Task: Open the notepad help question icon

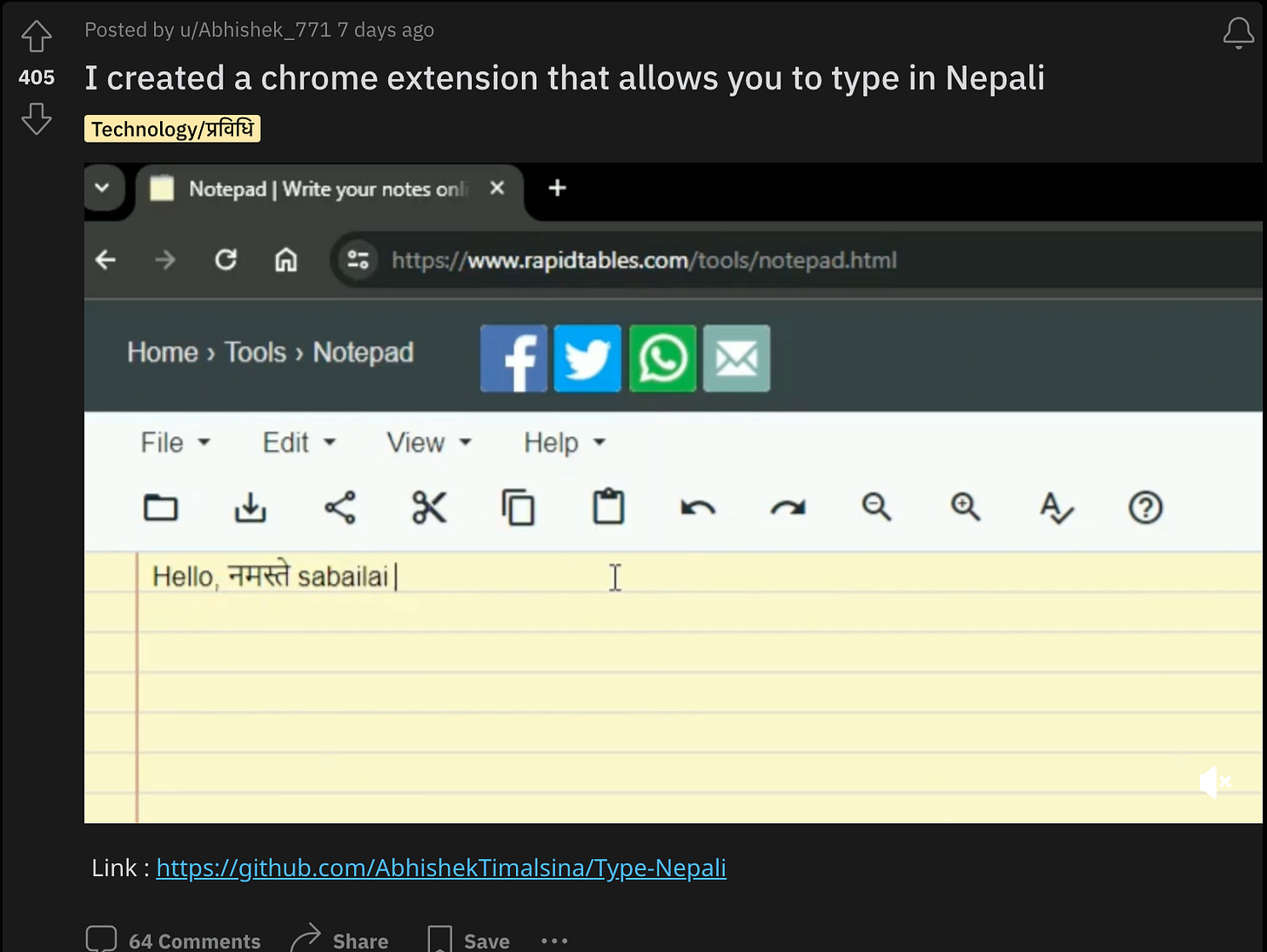Action: pyautogui.click(x=1145, y=507)
